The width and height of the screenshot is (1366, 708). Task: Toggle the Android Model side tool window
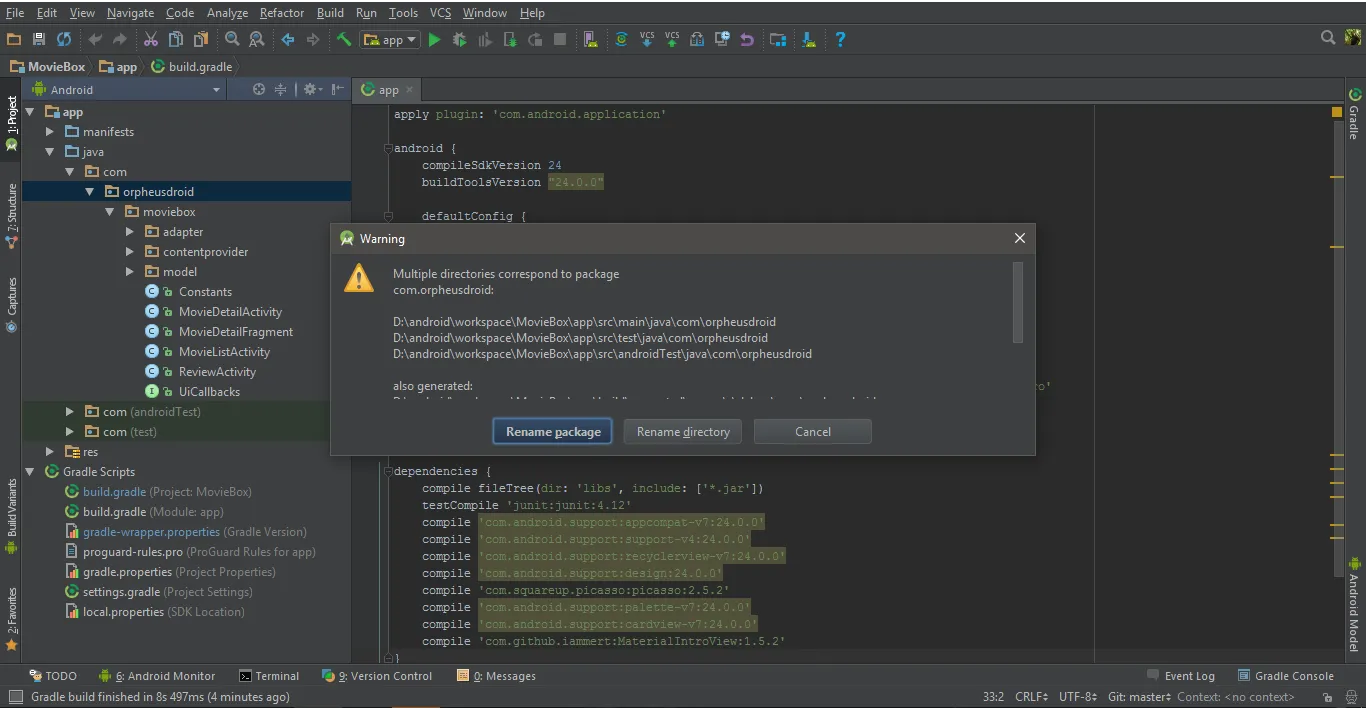click(x=1355, y=604)
